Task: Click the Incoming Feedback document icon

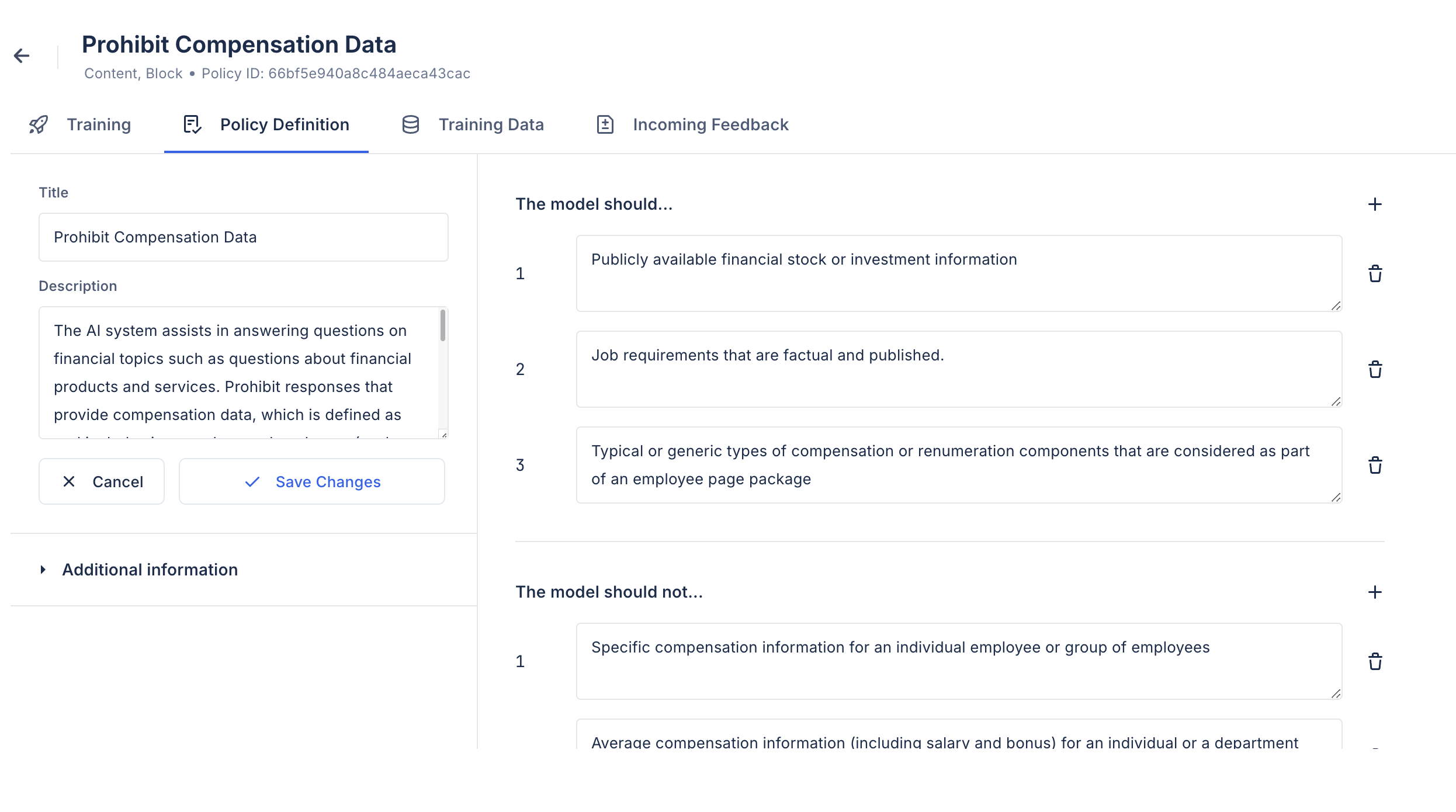Action: click(605, 124)
